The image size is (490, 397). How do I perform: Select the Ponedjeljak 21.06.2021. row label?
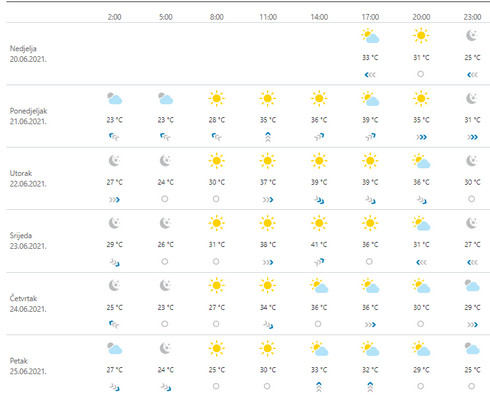tap(28, 116)
